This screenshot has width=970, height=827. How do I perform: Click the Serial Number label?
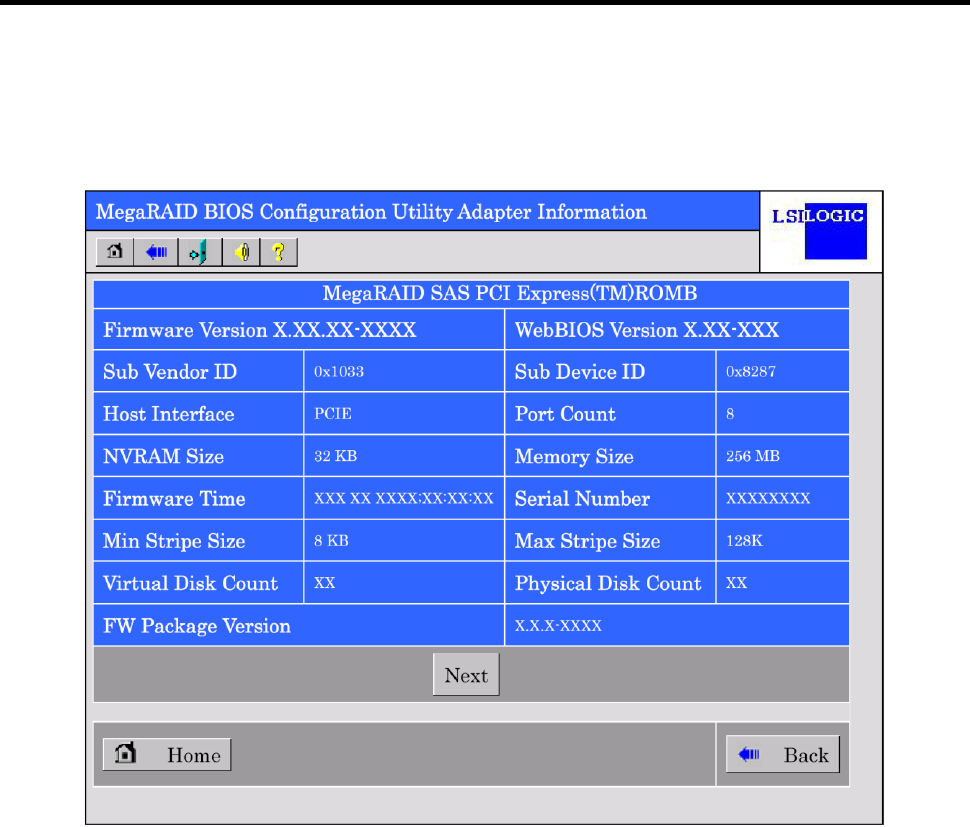coord(582,499)
